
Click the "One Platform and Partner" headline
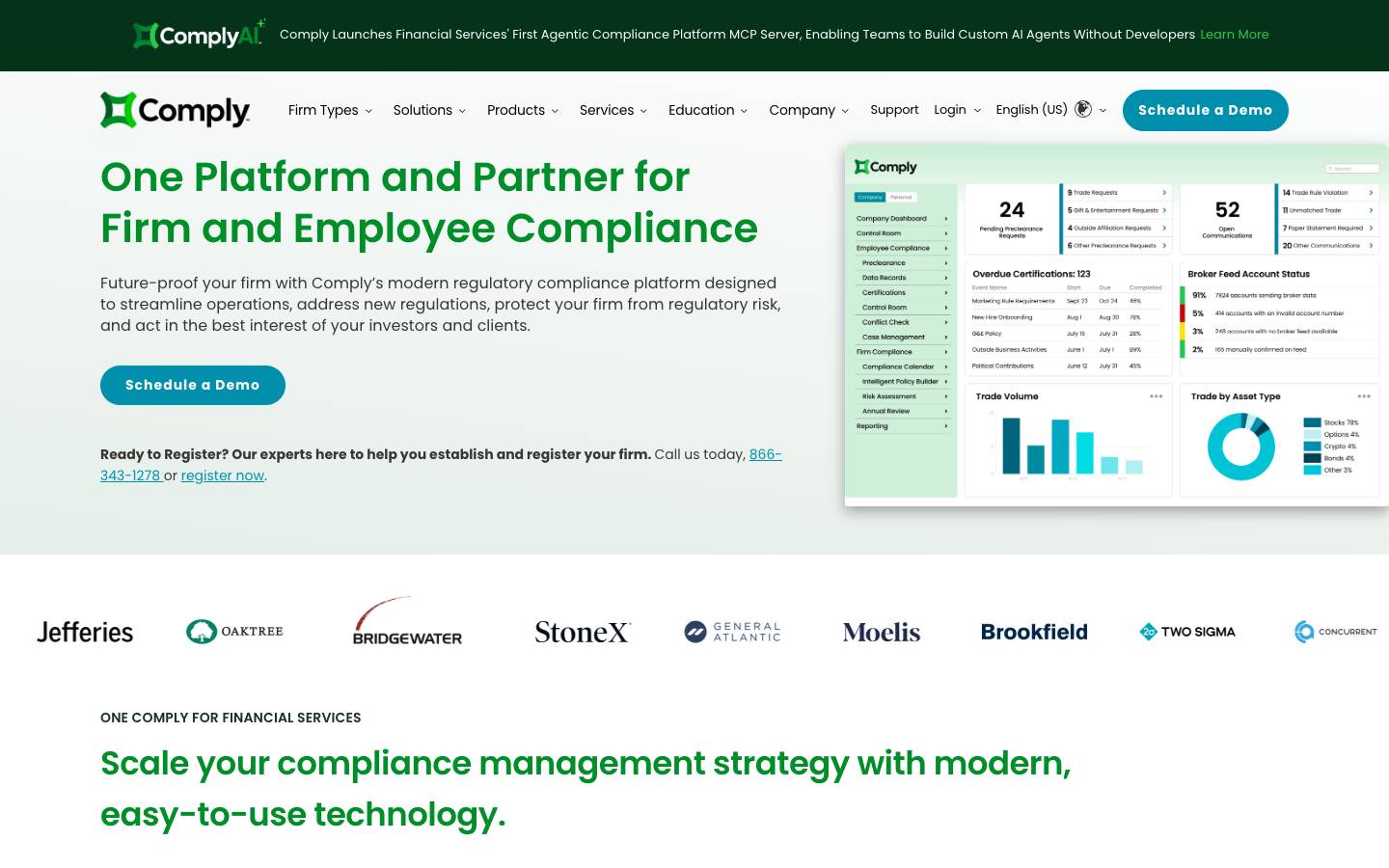[429, 203]
